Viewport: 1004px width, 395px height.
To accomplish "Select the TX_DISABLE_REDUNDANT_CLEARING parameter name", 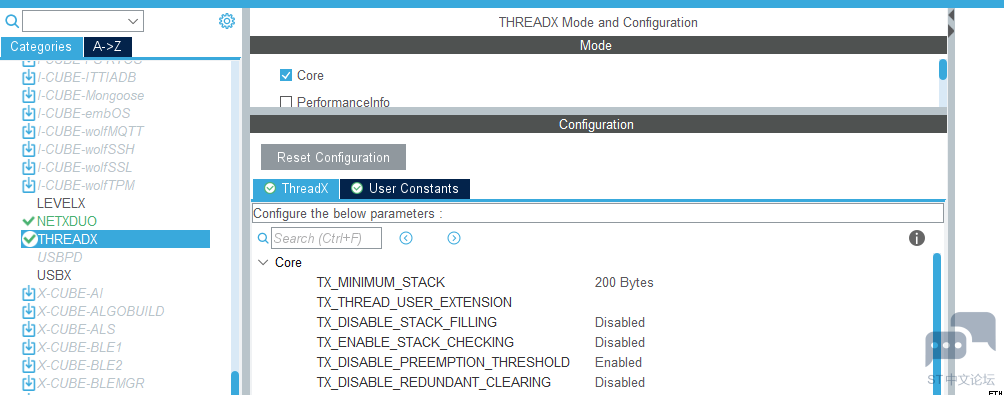I will [x=433, y=382].
